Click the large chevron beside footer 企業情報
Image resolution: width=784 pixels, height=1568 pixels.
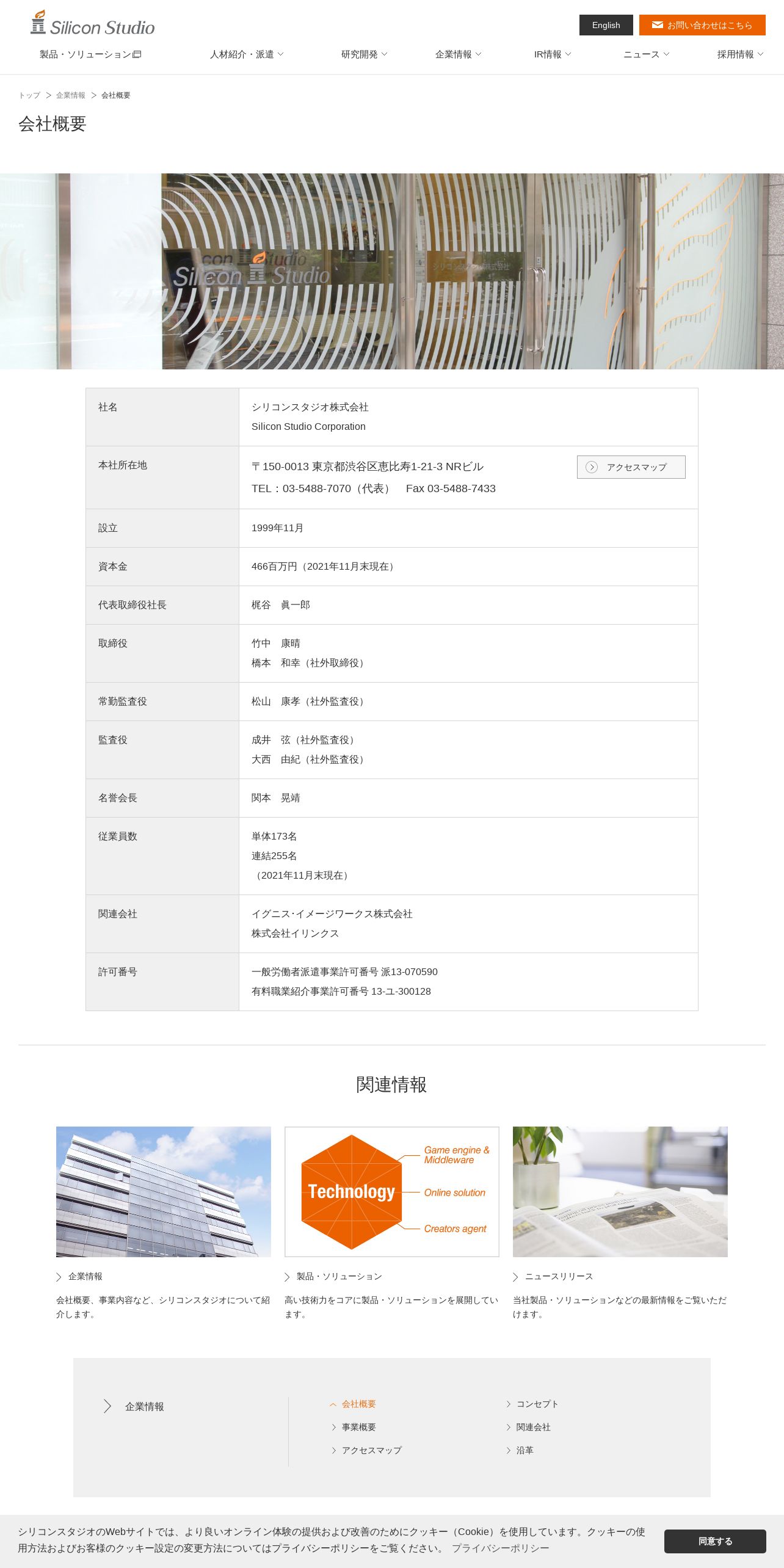(x=107, y=1406)
